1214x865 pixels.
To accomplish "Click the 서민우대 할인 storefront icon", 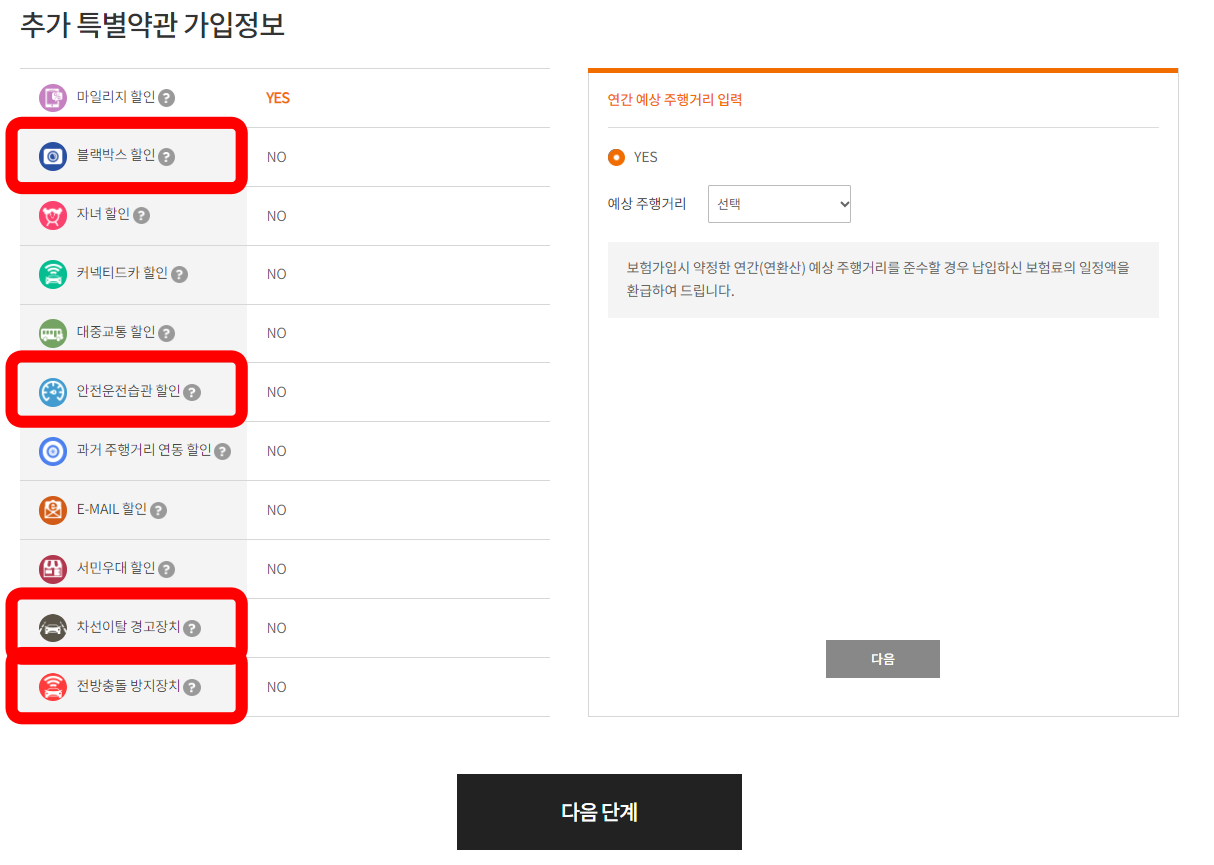I will pos(55,568).
